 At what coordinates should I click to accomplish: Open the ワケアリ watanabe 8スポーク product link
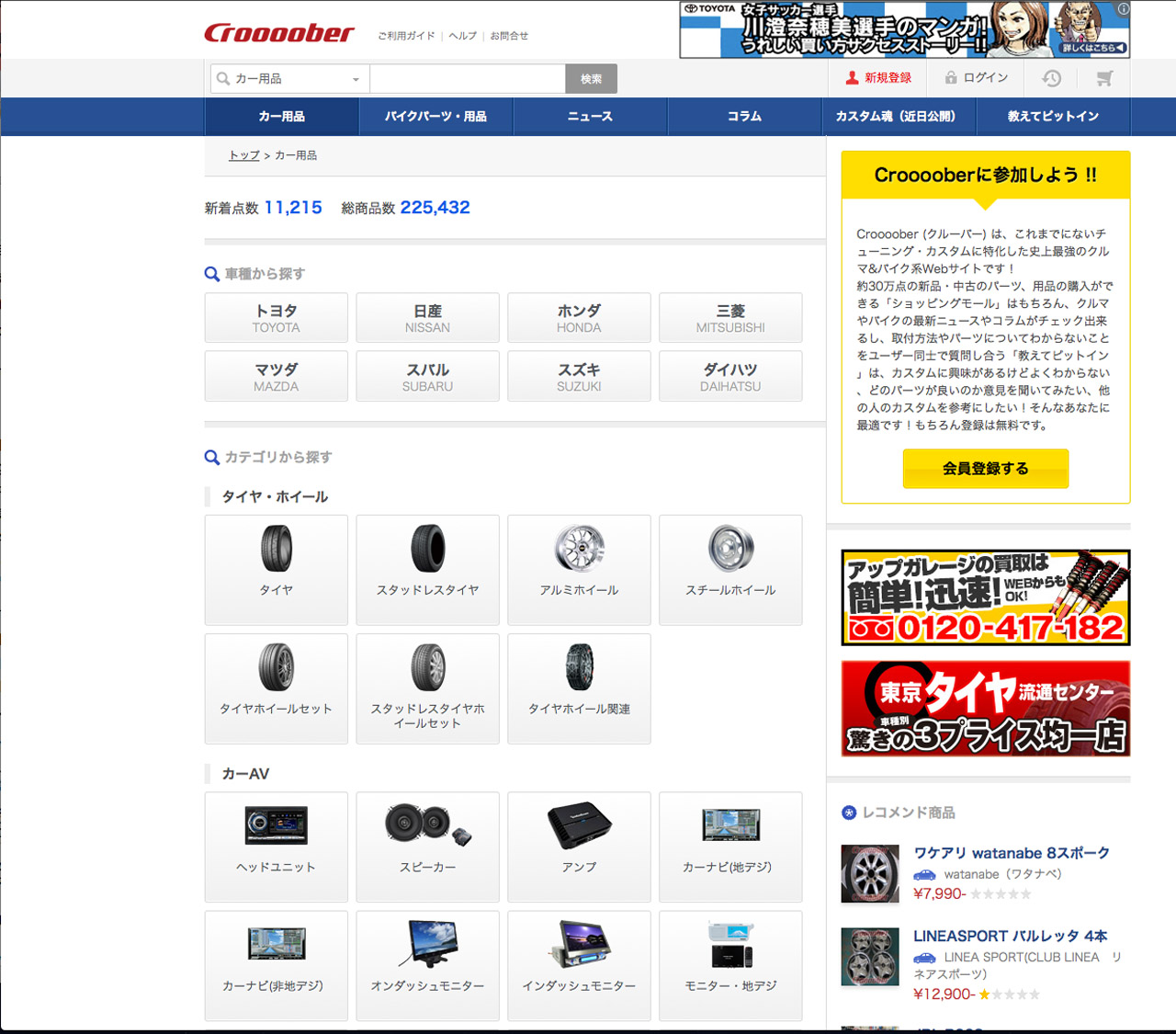coord(1012,853)
